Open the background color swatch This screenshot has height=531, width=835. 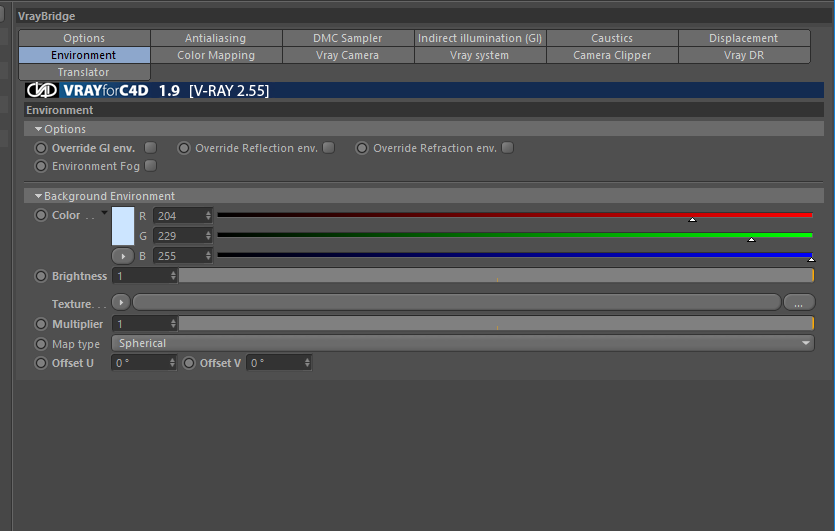point(122,226)
